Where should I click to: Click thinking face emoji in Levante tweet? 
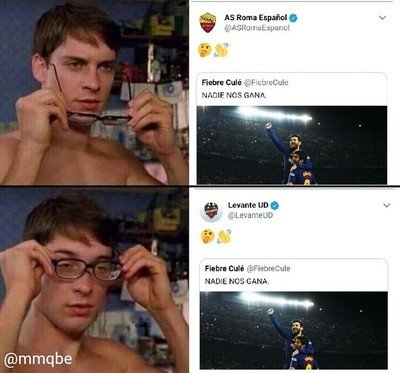pyautogui.click(x=208, y=236)
